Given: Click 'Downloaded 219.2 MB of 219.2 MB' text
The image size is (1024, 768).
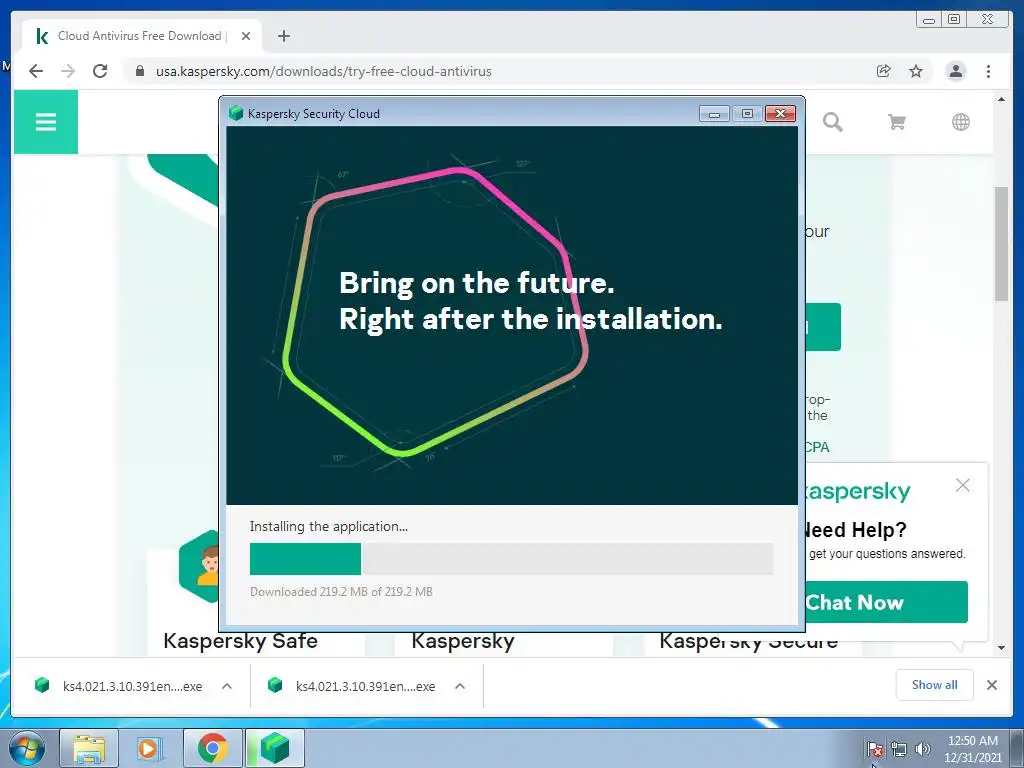Looking at the screenshot, I should coord(341,592).
